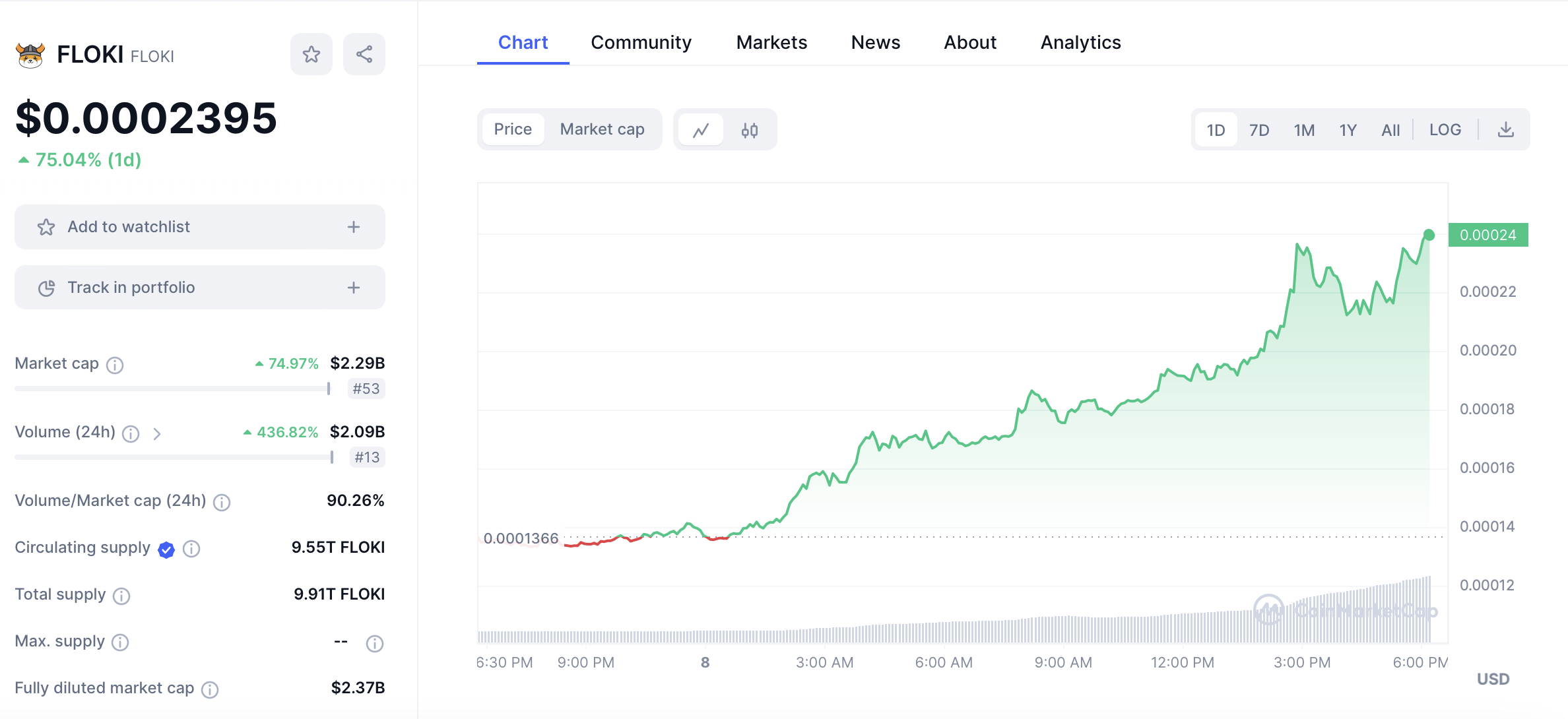1568x719 pixels.
Task: Switch to candlestick chart icon
Action: pyautogui.click(x=749, y=130)
